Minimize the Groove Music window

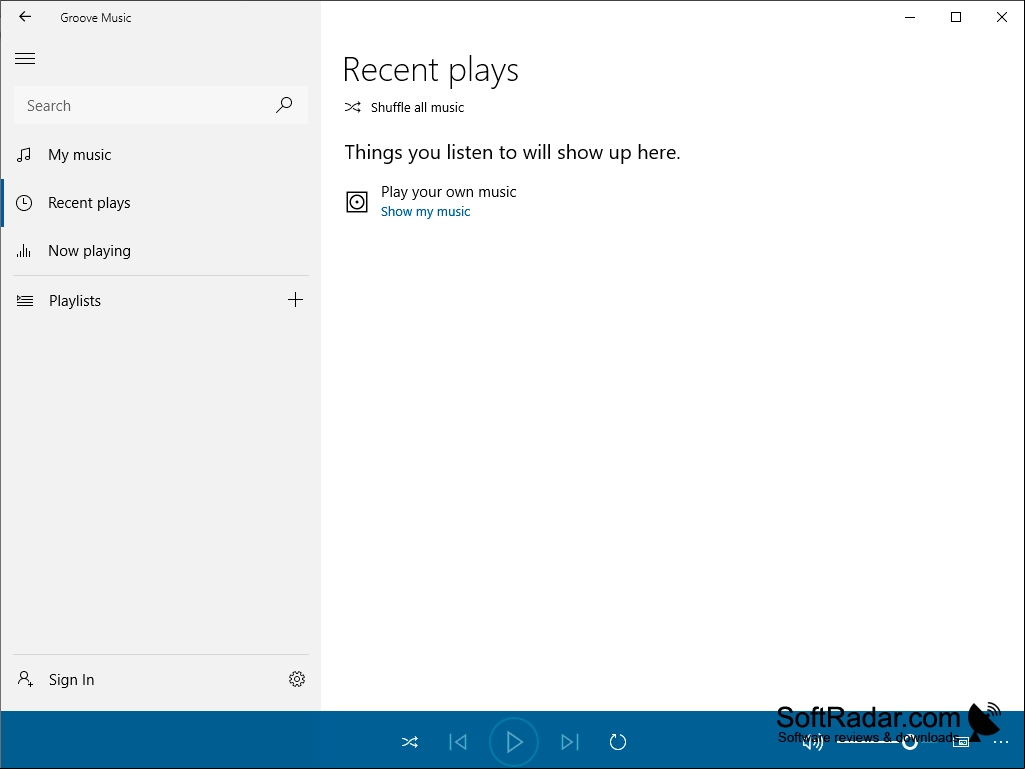[910, 18]
